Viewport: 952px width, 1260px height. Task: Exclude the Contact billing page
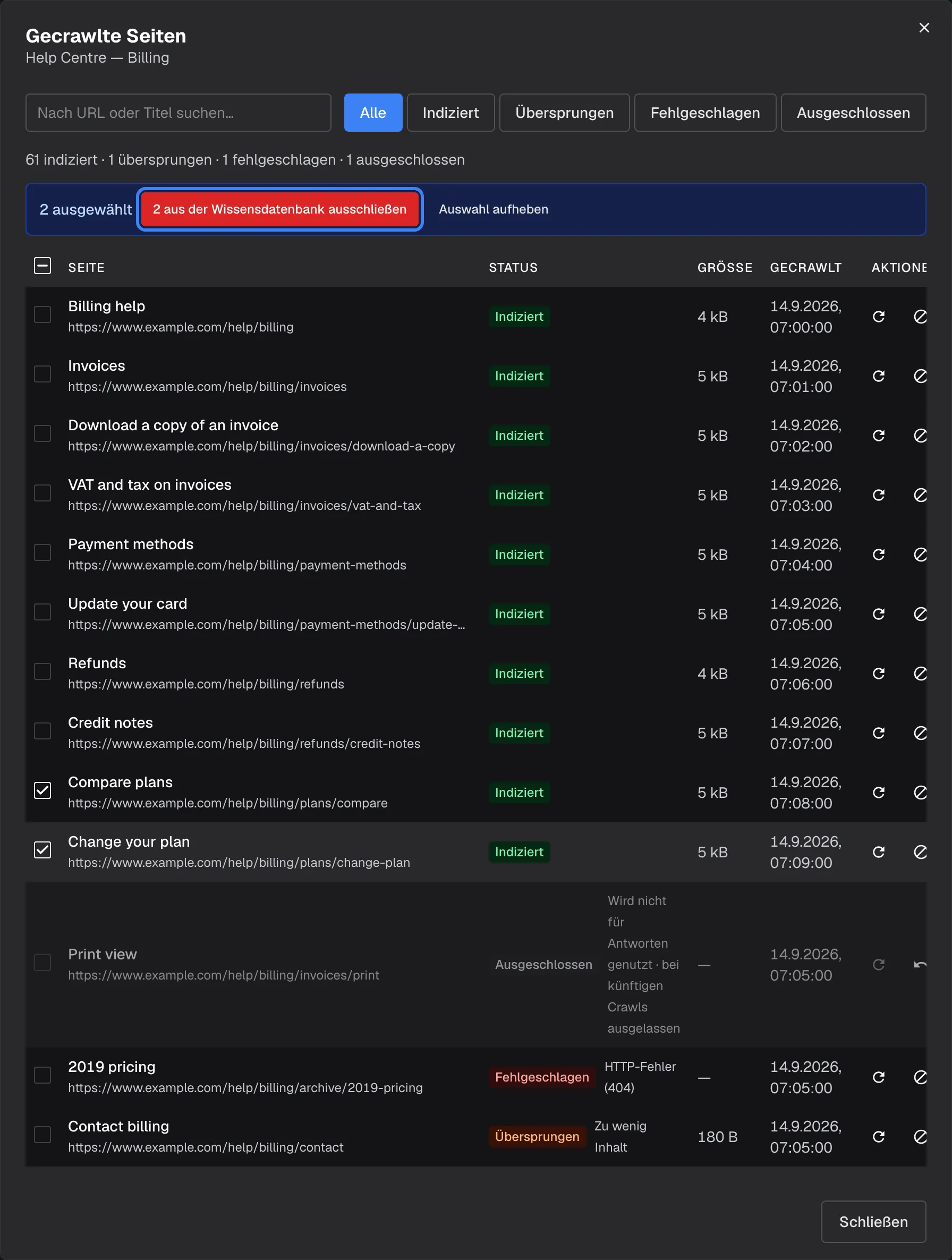click(920, 1137)
